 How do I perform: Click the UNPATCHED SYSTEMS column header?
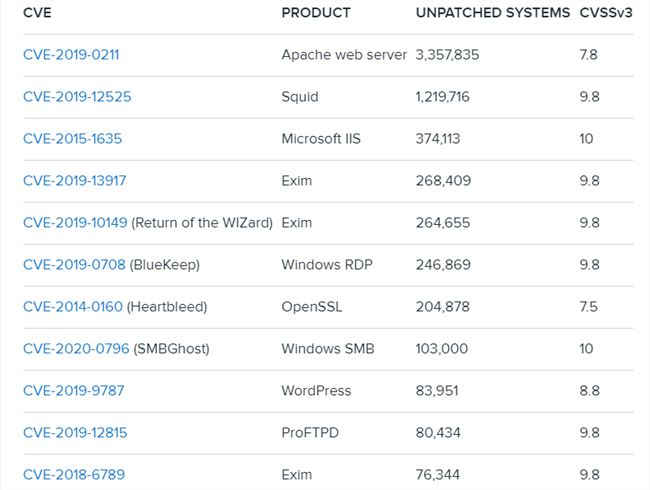click(x=493, y=13)
